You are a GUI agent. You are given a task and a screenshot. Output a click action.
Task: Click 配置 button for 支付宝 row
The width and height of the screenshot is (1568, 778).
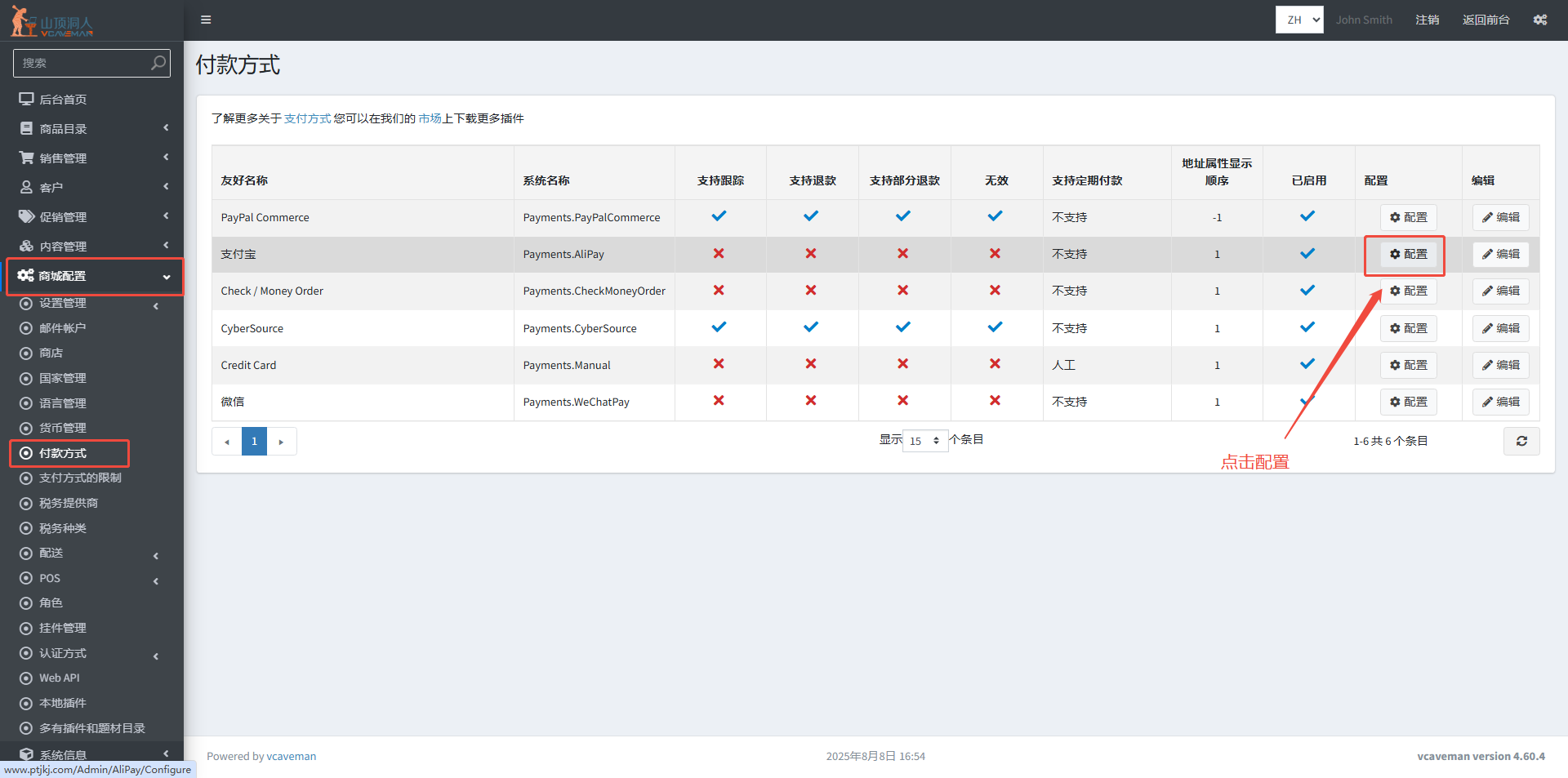tap(1408, 255)
